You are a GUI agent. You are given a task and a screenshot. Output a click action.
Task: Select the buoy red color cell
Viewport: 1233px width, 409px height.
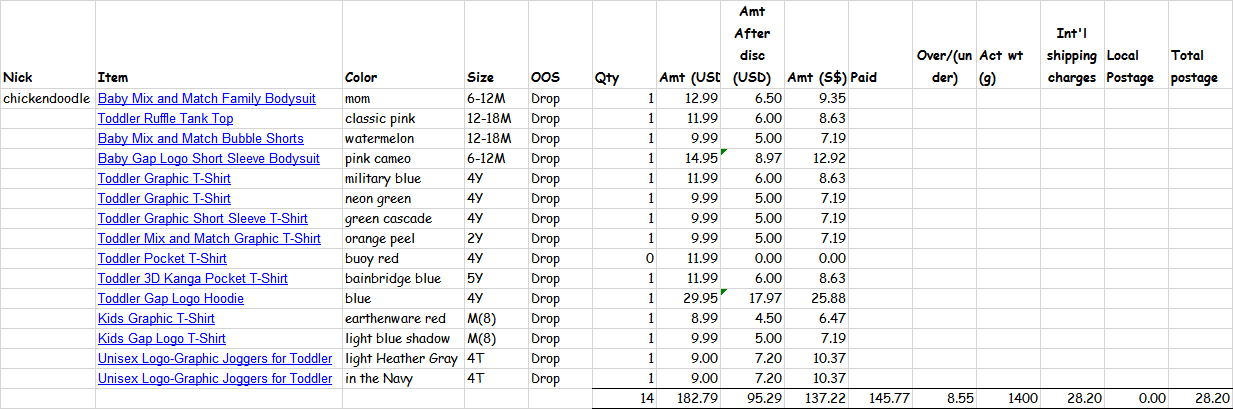pos(402,259)
